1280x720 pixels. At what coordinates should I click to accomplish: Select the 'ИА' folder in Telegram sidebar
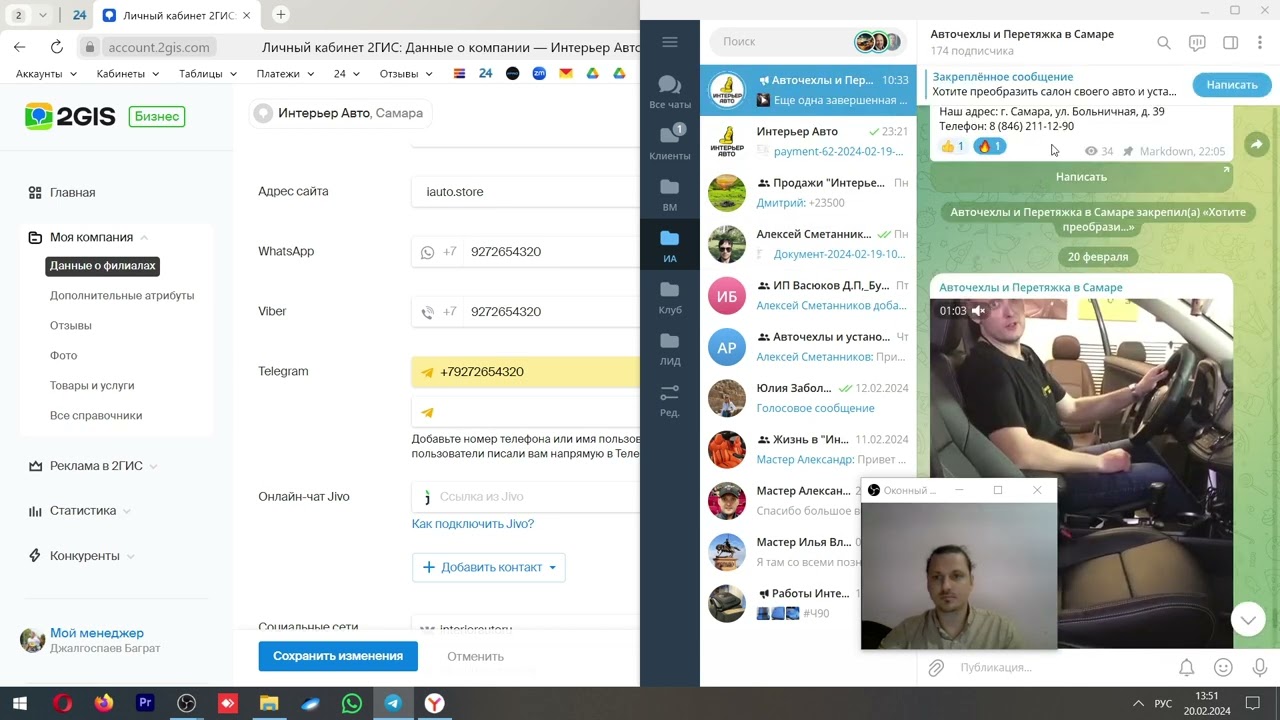(669, 245)
